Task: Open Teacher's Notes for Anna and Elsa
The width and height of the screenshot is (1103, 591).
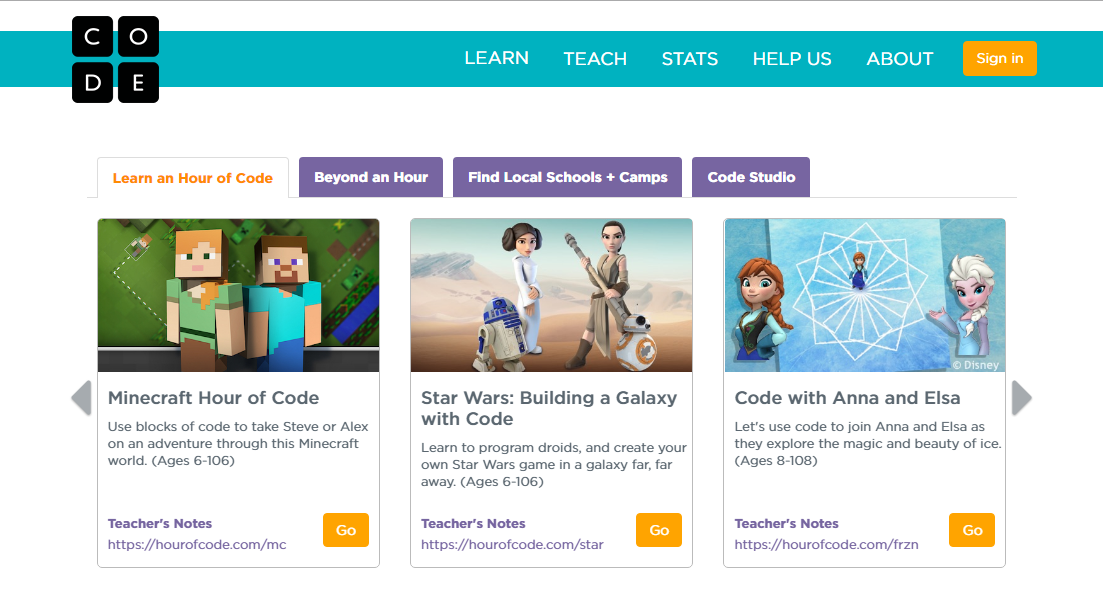Action: [x=786, y=523]
